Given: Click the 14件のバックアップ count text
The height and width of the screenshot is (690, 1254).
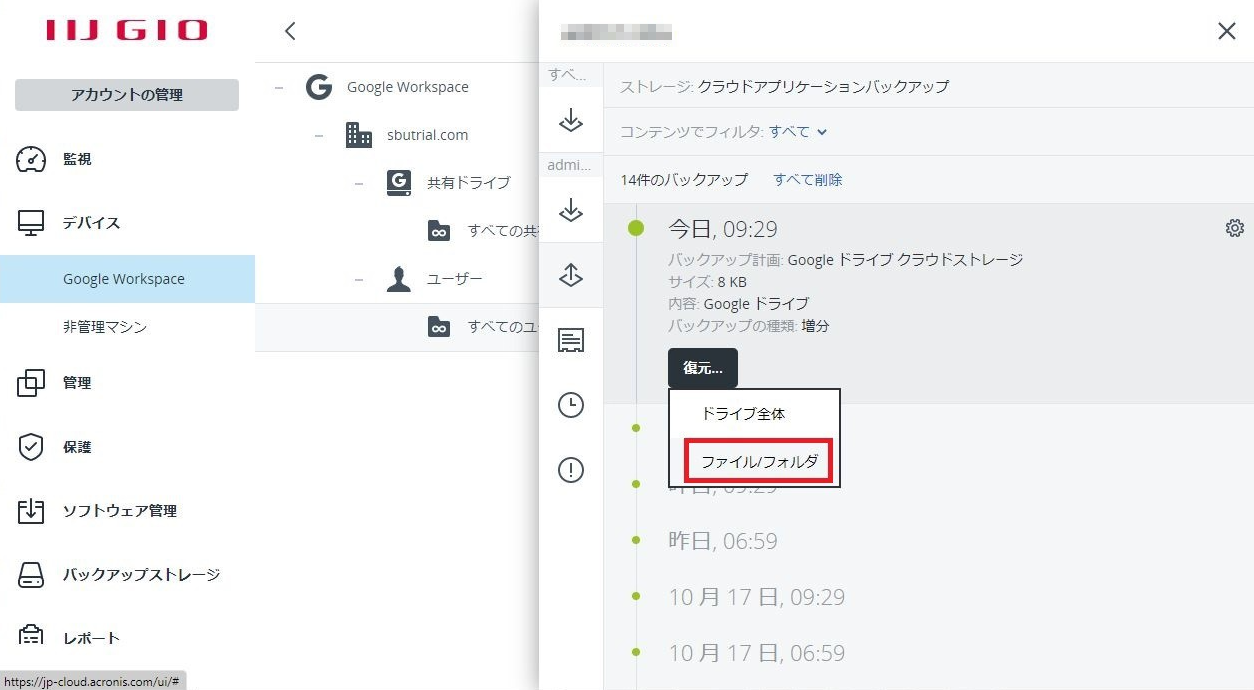Looking at the screenshot, I should pyautogui.click(x=684, y=180).
